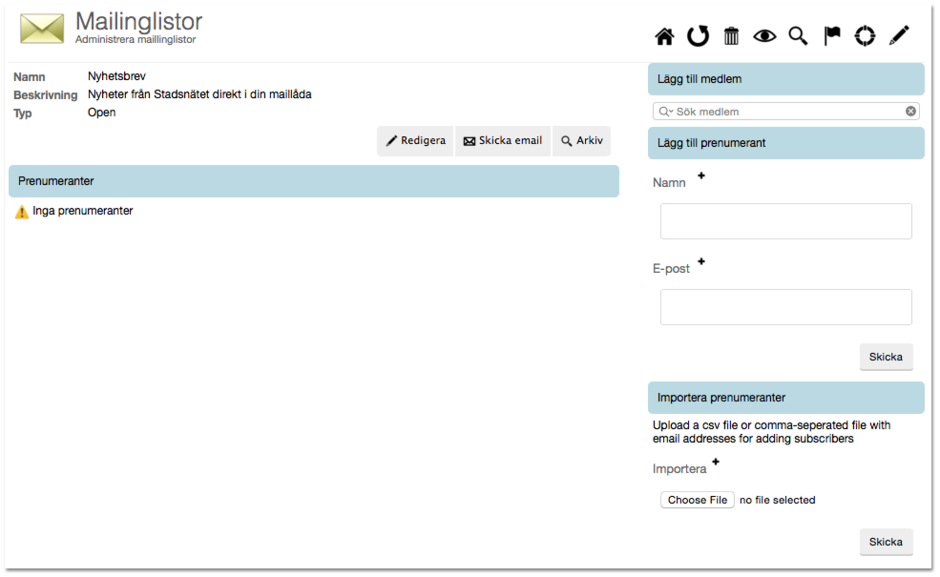940x577 pixels.
Task: Submit subscriber with Skicka under E-post
Action: [x=886, y=357]
